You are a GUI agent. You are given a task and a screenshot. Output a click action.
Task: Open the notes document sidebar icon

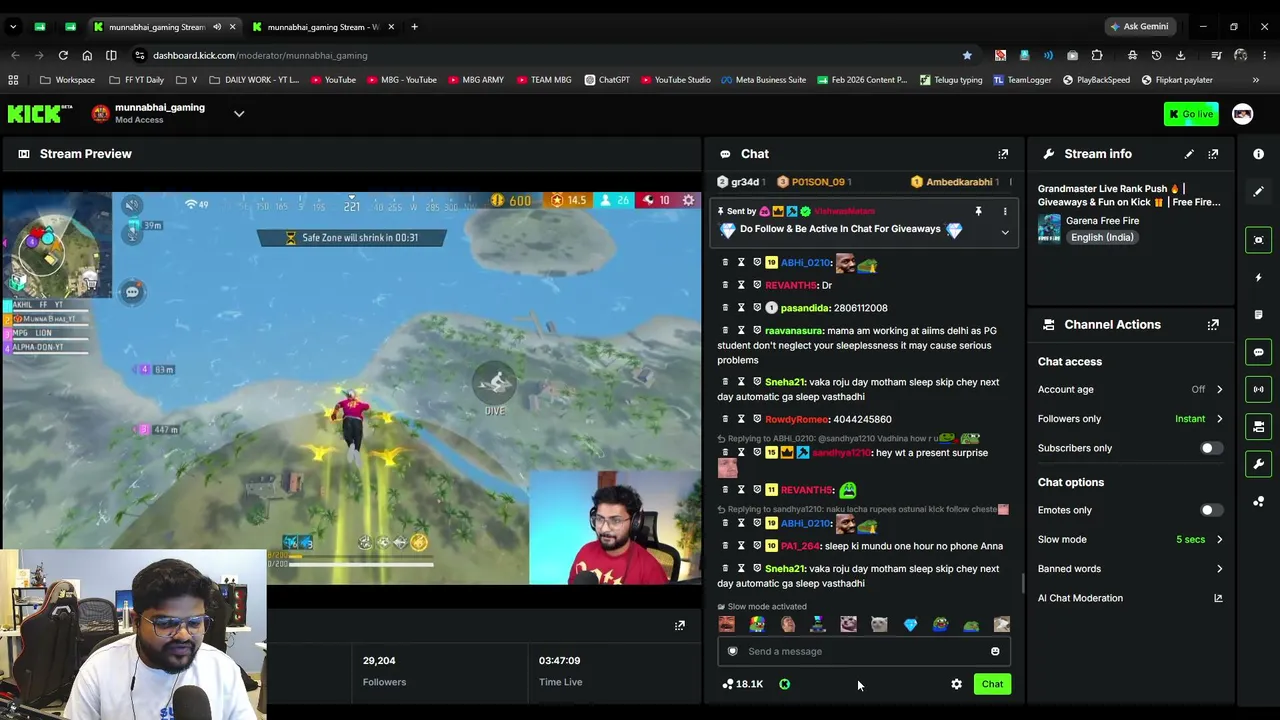[1258, 315]
